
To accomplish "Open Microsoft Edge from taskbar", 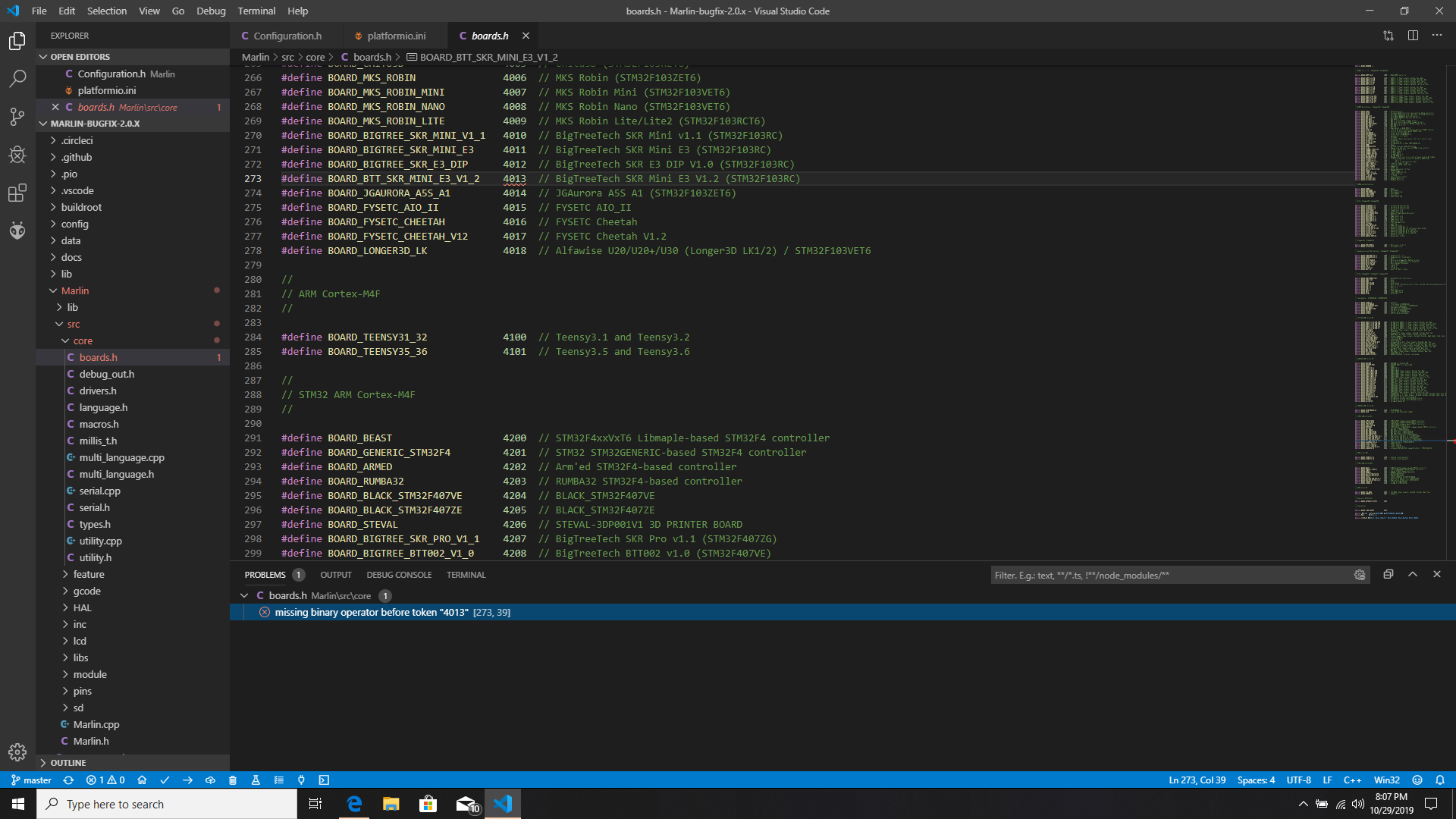I will [354, 804].
